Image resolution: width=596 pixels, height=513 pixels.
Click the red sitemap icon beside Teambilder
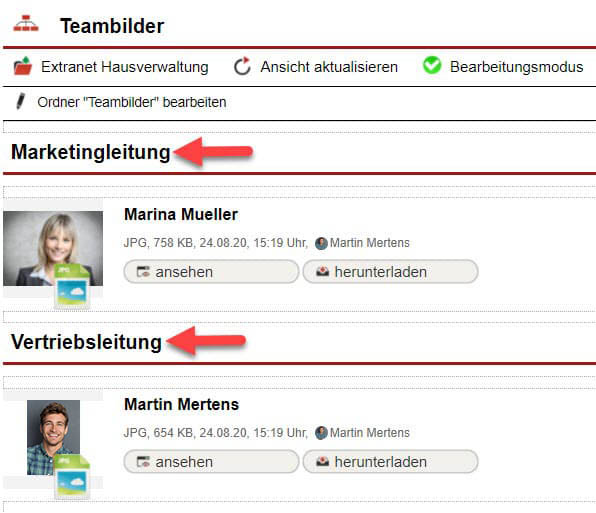click(26, 24)
